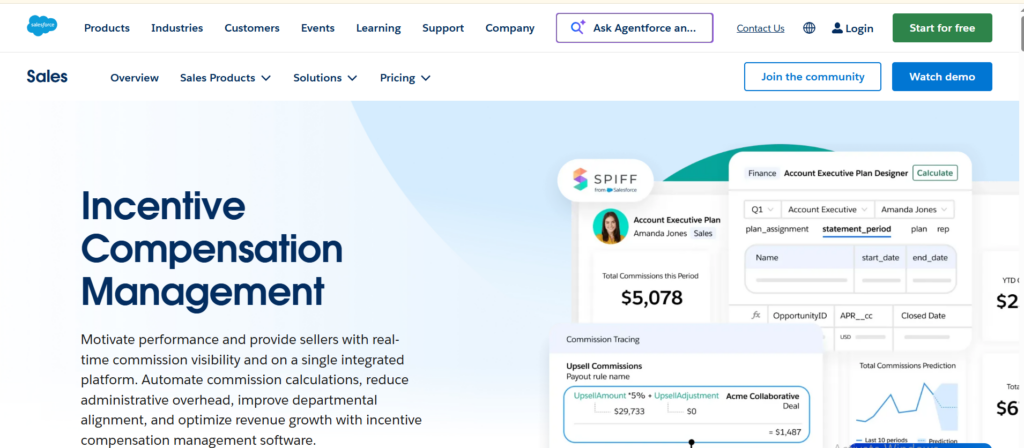Screen dimensions: 1024x448
Task: Select the plan_assignment tab
Action: (x=777, y=229)
